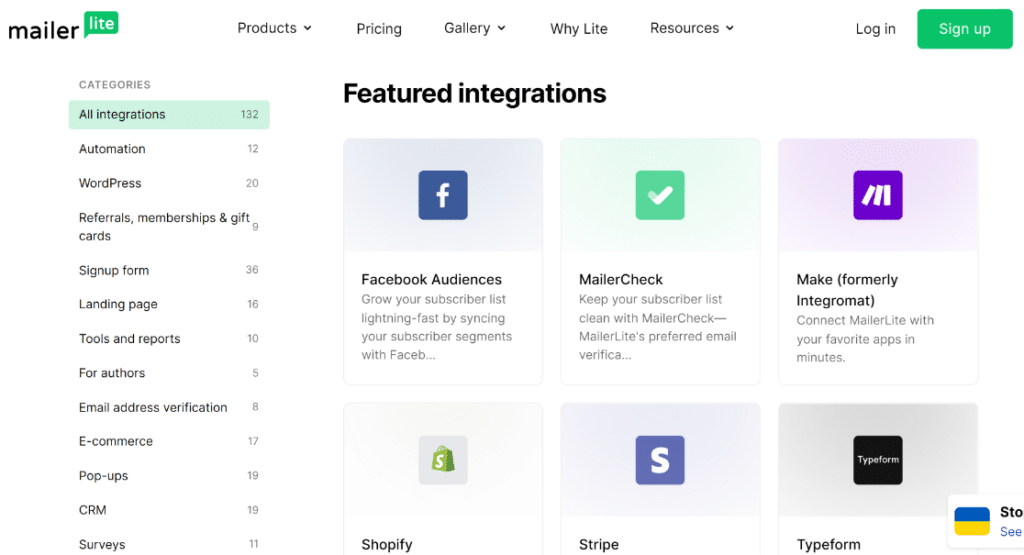Click the Shopify bag icon

[443, 460]
